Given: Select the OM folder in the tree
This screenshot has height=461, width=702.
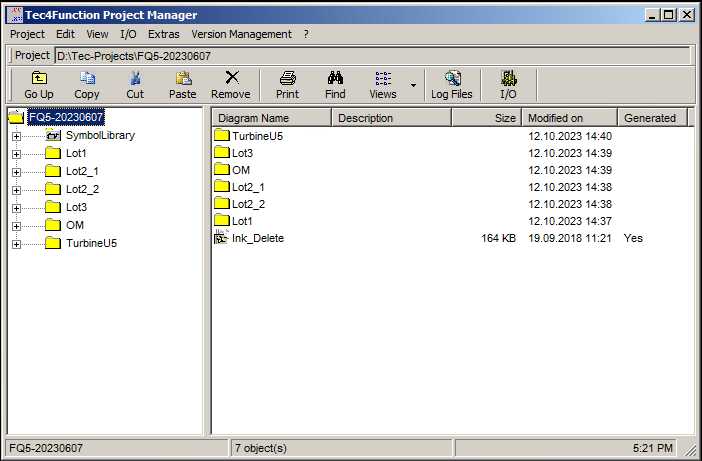Looking at the screenshot, I should coord(75,225).
